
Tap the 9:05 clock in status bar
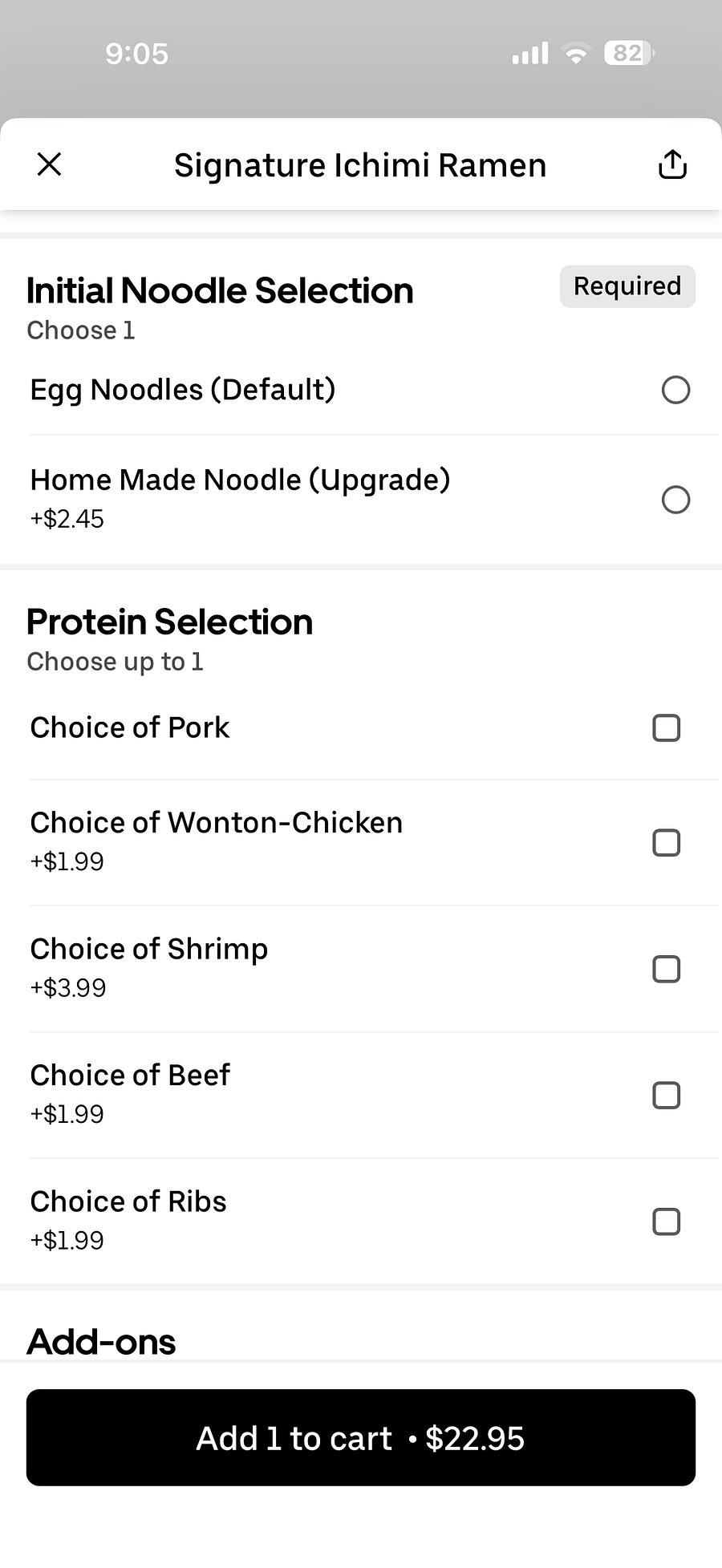pyautogui.click(x=136, y=54)
